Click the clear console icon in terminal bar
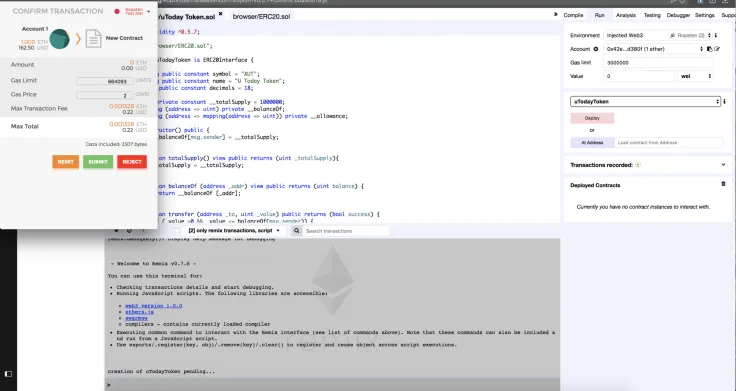The image size is (736, 391). pyautogui.click(x=129, y=230)
